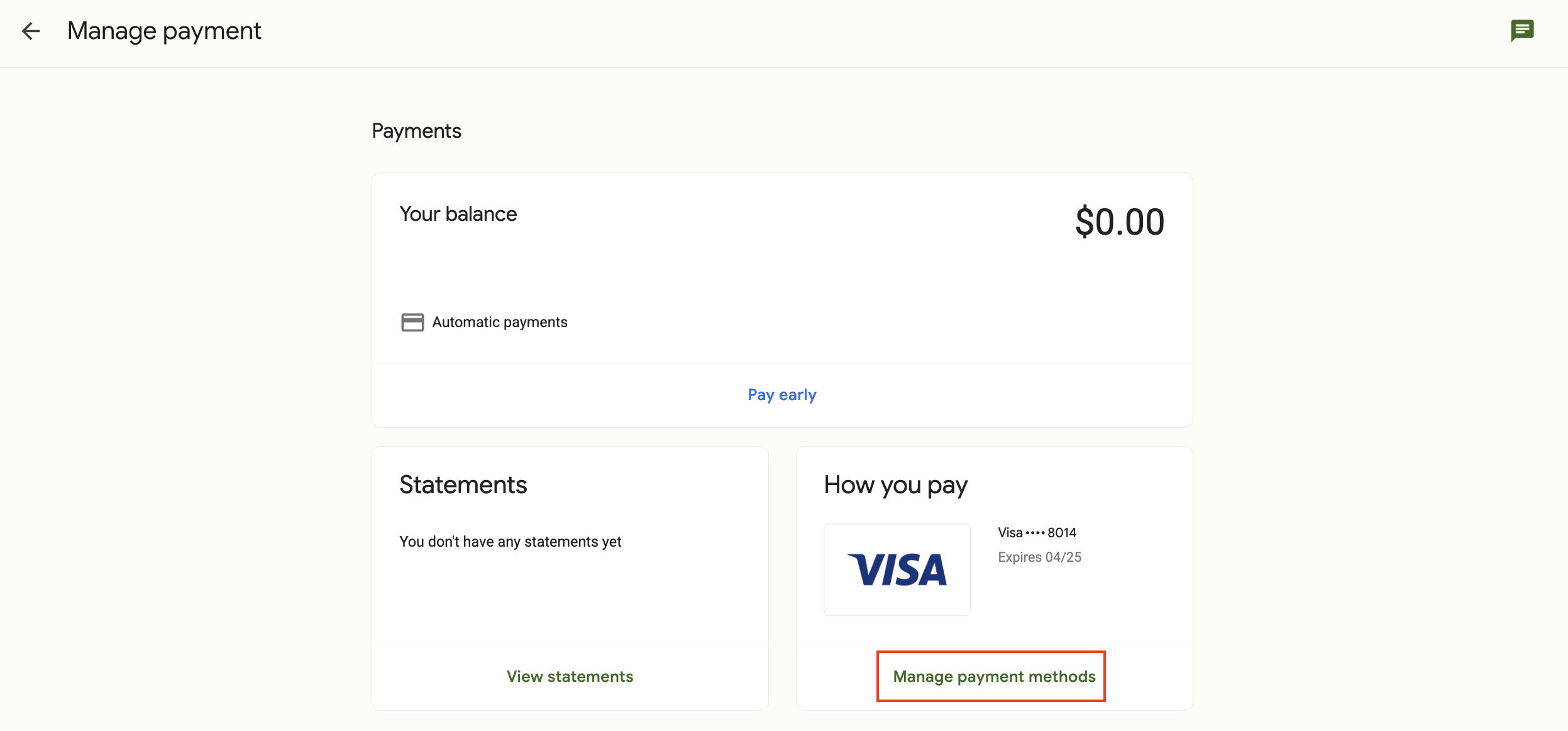Open View statements
Viewport: 1568px width, 731px height.
click(x=570, y=676)
